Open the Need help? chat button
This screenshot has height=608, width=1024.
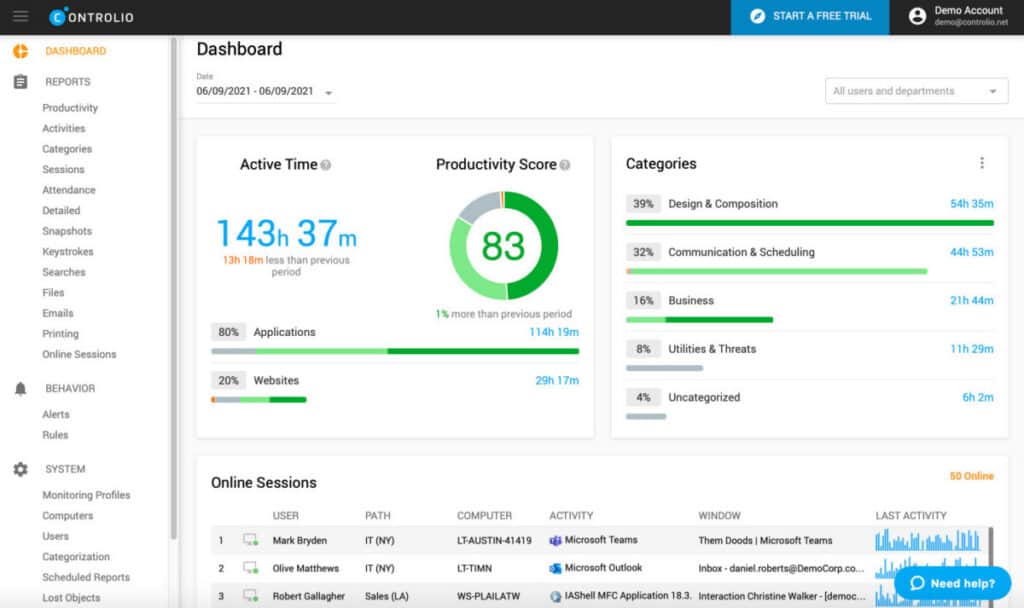pos(952,583)
